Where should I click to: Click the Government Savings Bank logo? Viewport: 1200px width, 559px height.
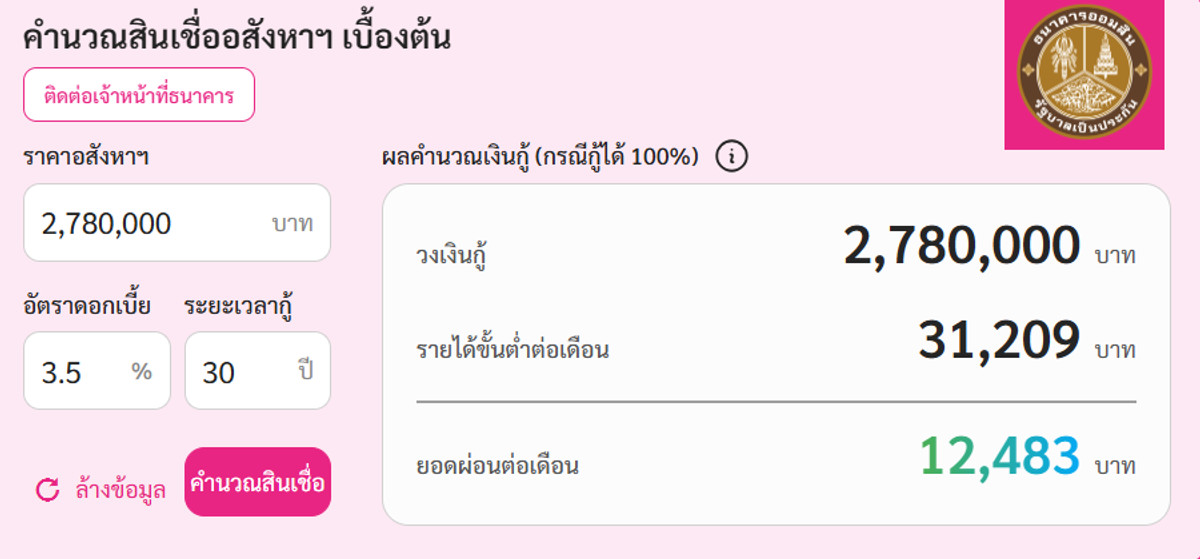pos(1084,74)
